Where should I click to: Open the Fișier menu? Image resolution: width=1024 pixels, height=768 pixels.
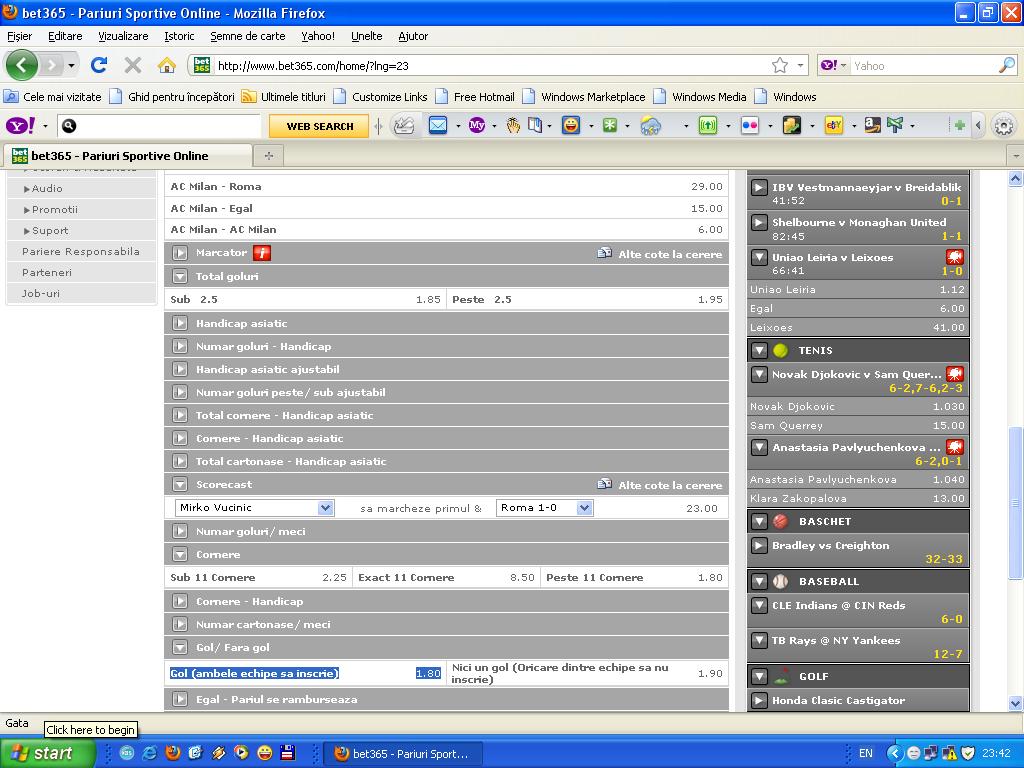click(x=20, y=36)
